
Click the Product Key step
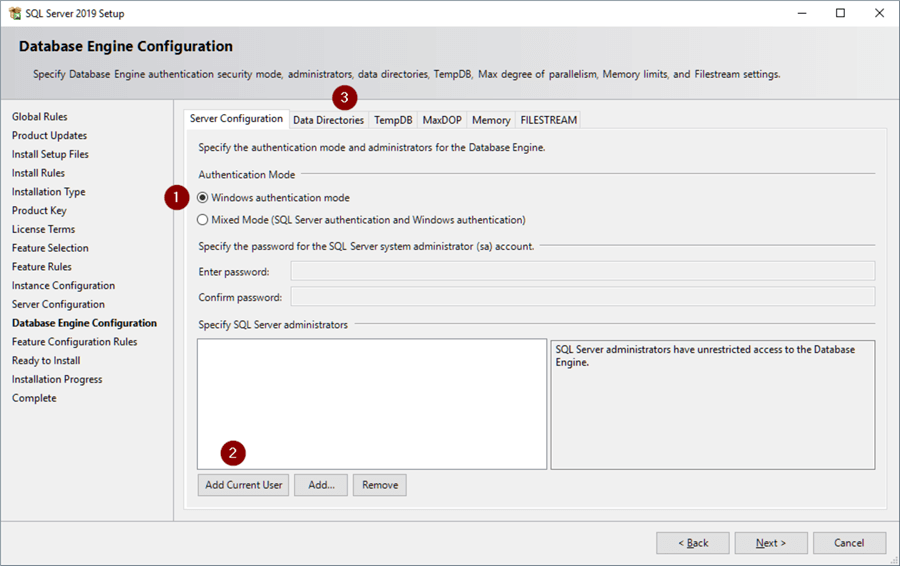click(39, 211)
